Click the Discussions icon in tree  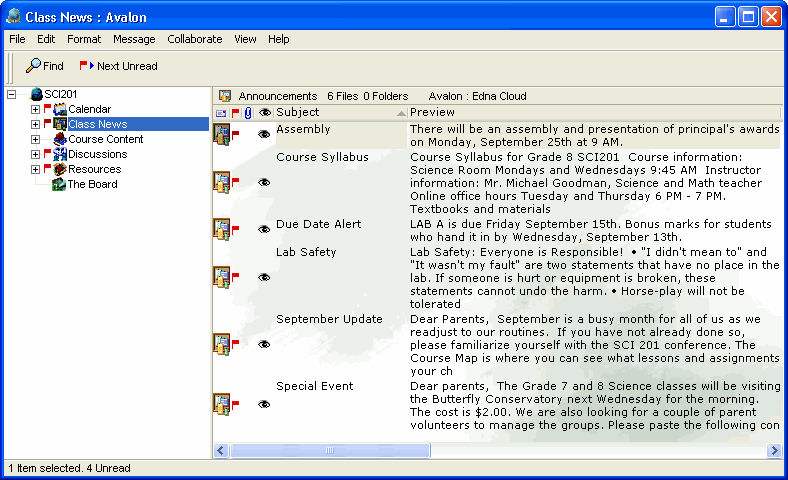(60, 154)
